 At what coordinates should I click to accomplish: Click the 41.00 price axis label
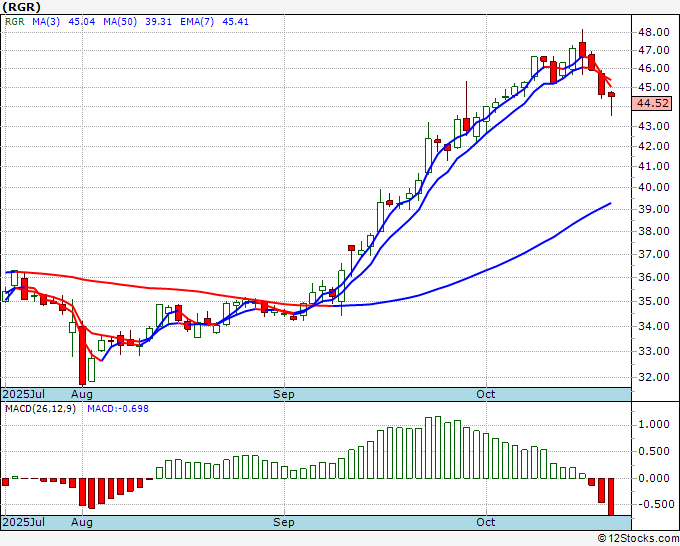(x=654, y=167)
